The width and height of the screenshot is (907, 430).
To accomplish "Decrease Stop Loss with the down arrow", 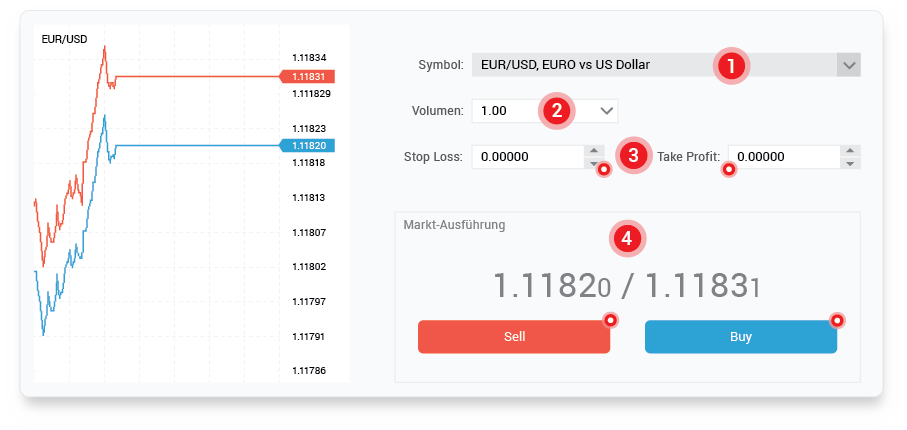I will [594, 163].
